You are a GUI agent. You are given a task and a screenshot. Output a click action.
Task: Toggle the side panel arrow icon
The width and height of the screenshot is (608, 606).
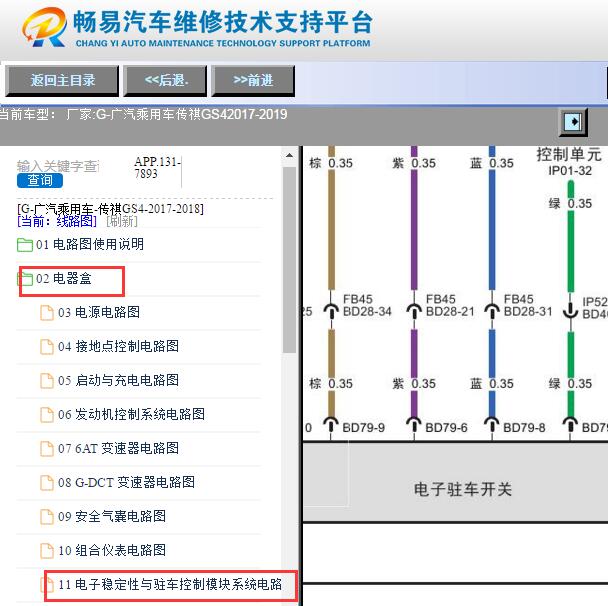pos(573,122)
